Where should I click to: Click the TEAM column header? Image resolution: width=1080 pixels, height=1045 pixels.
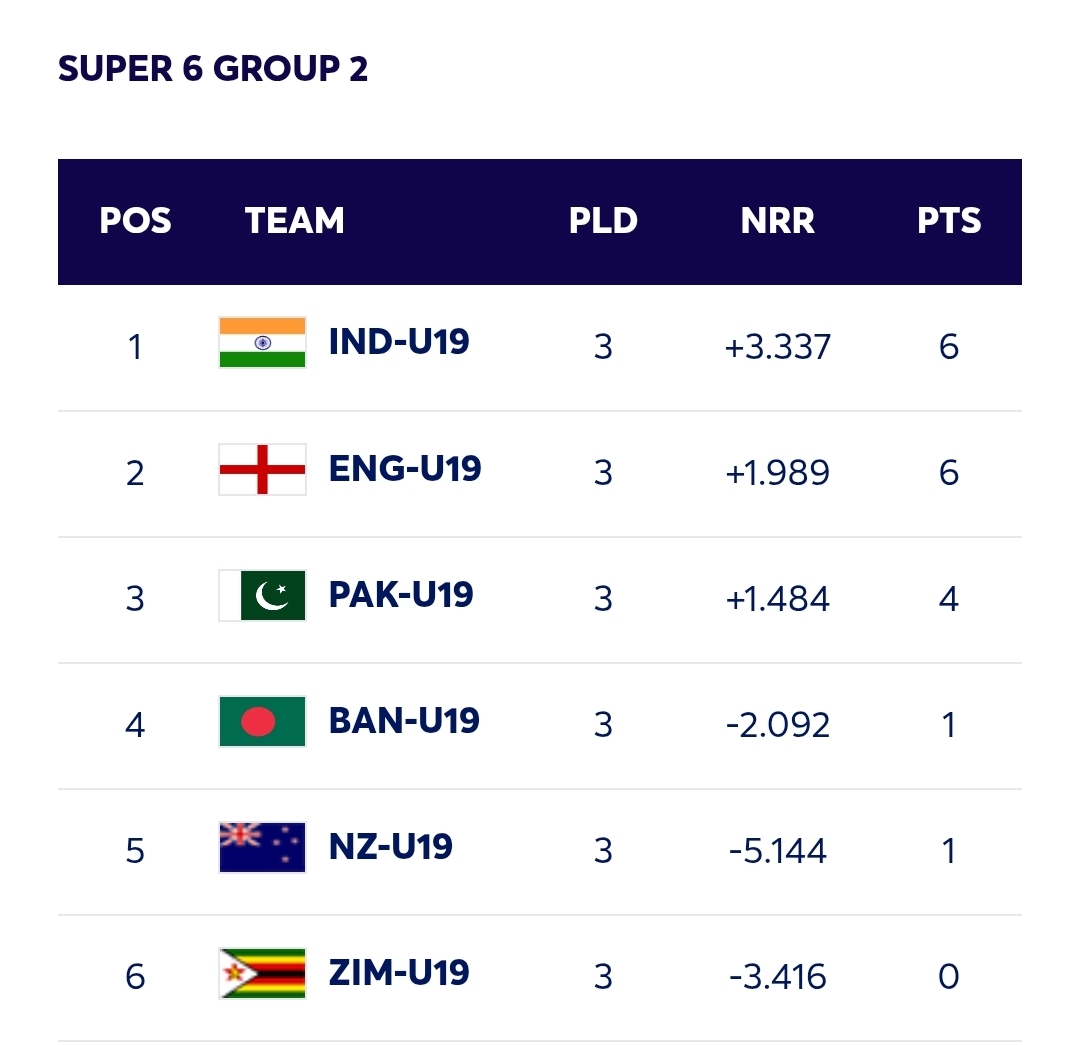[x=294, y=221]
